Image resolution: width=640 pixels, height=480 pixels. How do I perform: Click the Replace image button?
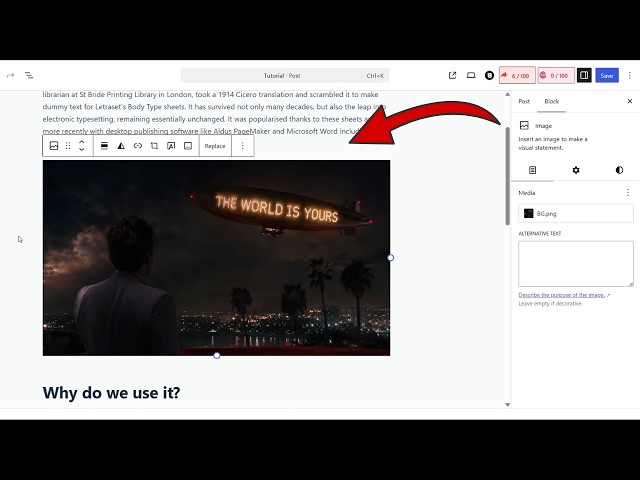(215, 146)
